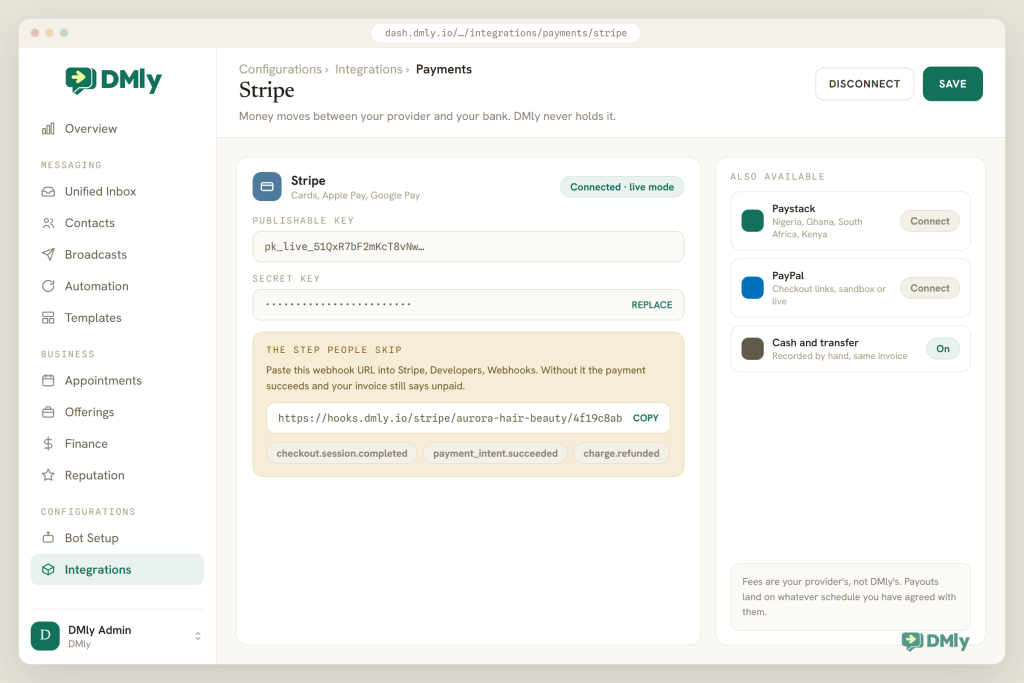Open Overview in the sidebar

coord(118,129)
